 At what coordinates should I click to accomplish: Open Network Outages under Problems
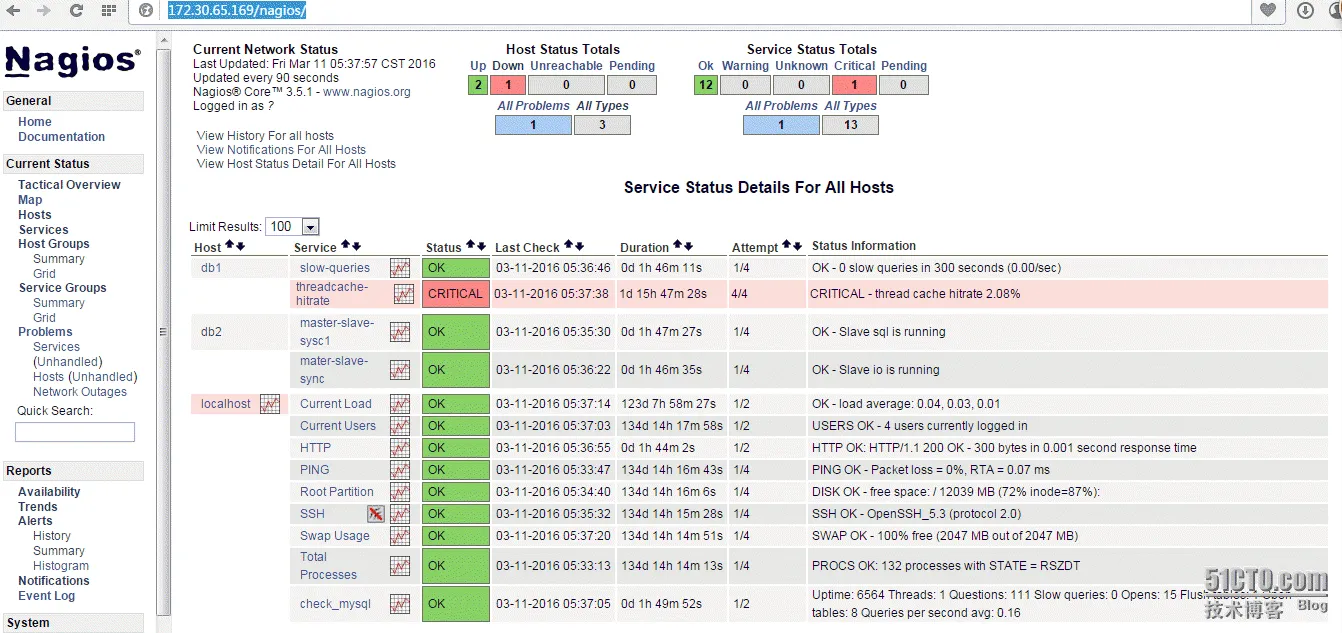pyautogui.click(x=80, y=392)
